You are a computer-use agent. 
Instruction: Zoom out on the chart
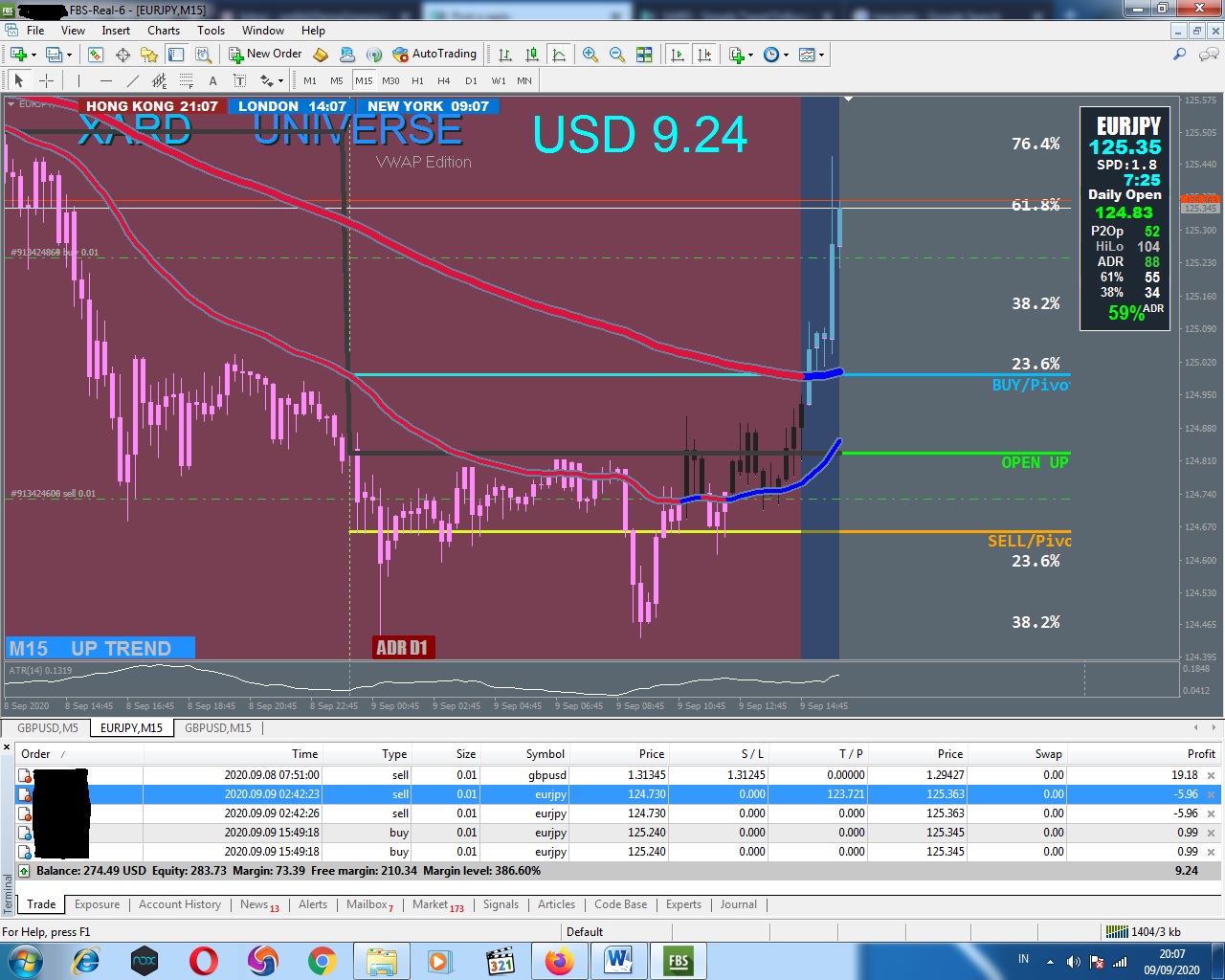tap(617, 55)
